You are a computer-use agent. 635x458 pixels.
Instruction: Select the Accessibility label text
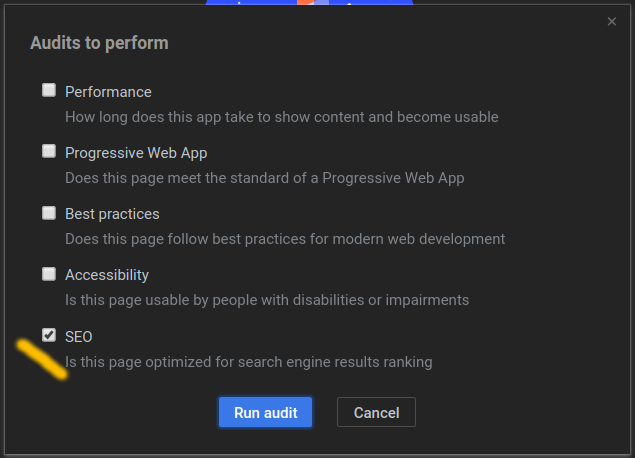coord(107,275)
